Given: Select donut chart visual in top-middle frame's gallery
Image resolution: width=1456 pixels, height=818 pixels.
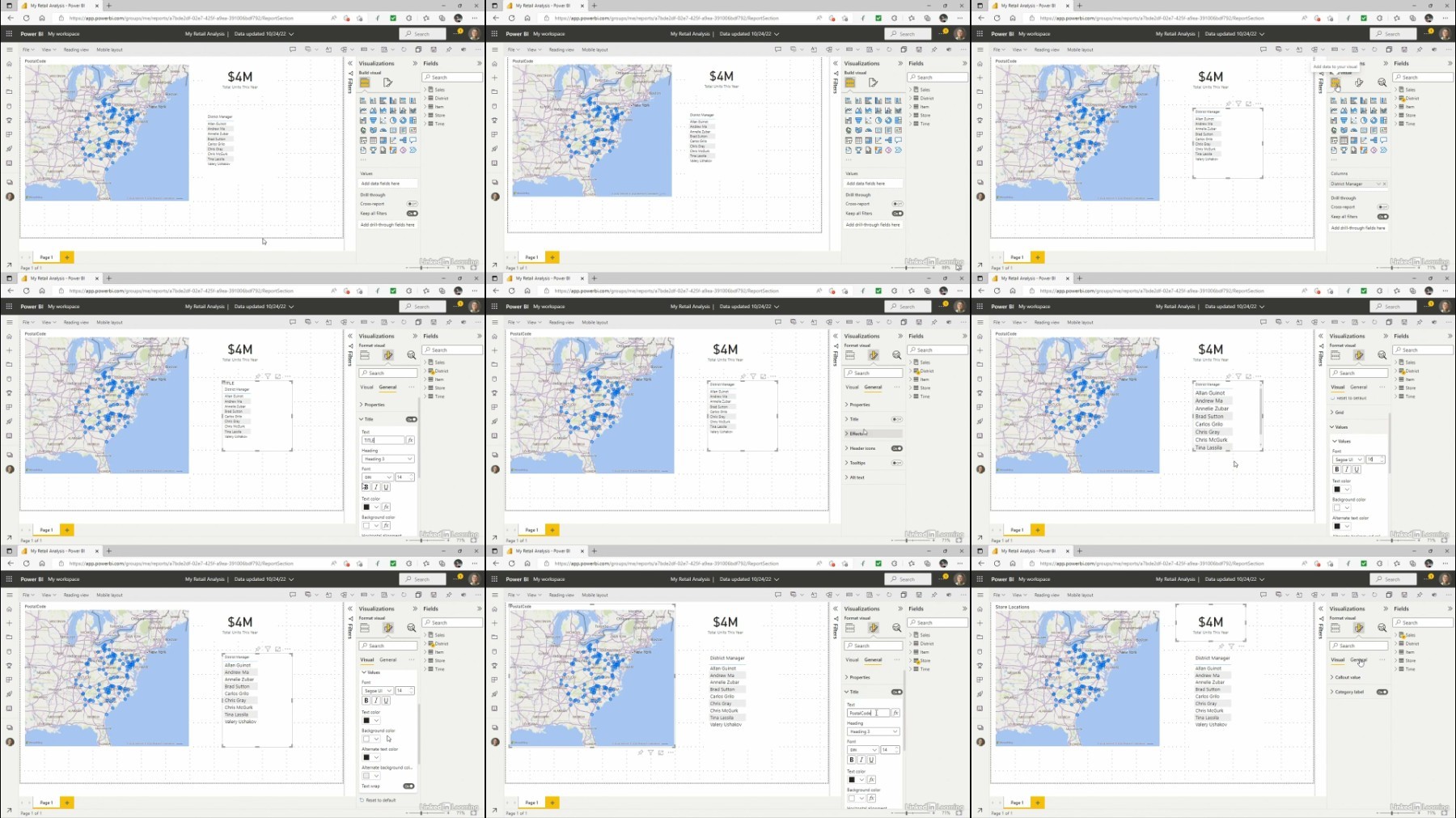Looking at the screenshot, I should click(x=888, y=120).
